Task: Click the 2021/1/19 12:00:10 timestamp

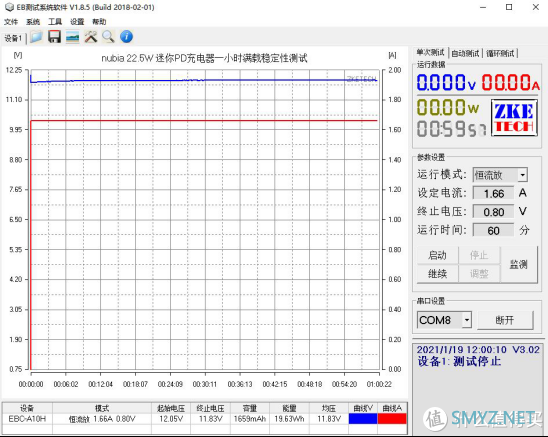Action: tap(461, 350)
